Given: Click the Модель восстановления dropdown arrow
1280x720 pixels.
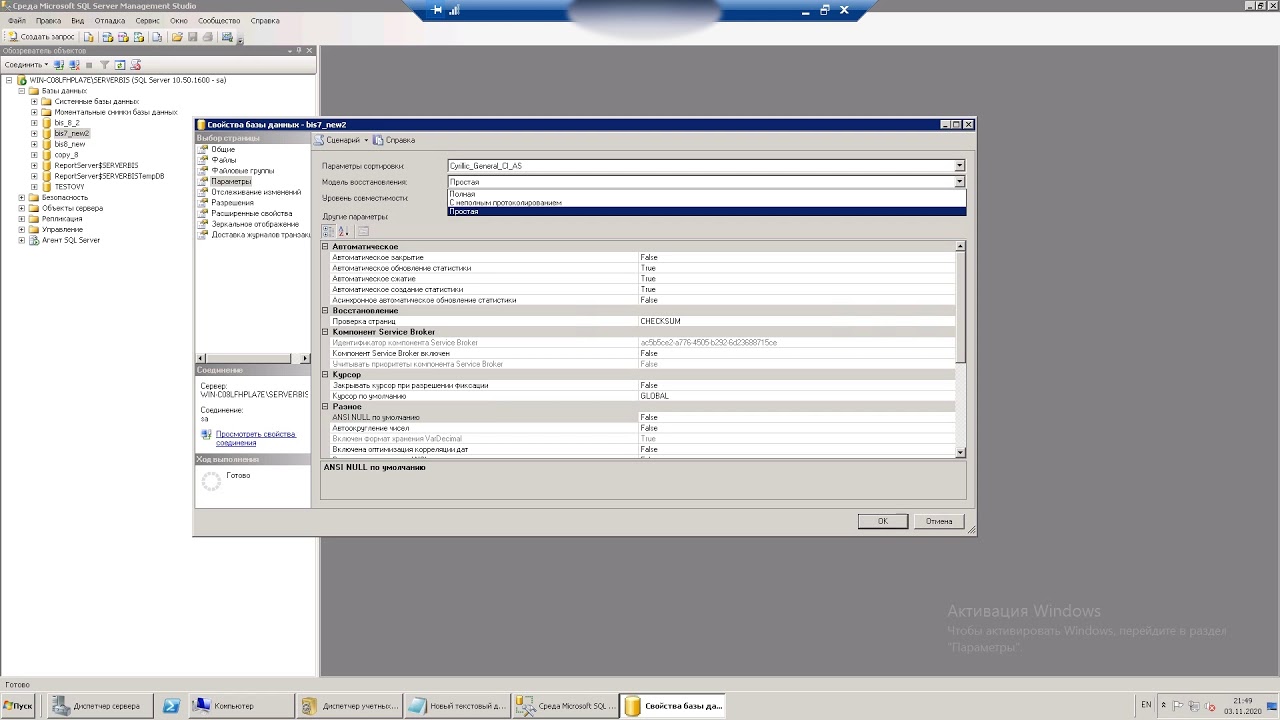Looking at the screenshot, I should tap(960, 182).
